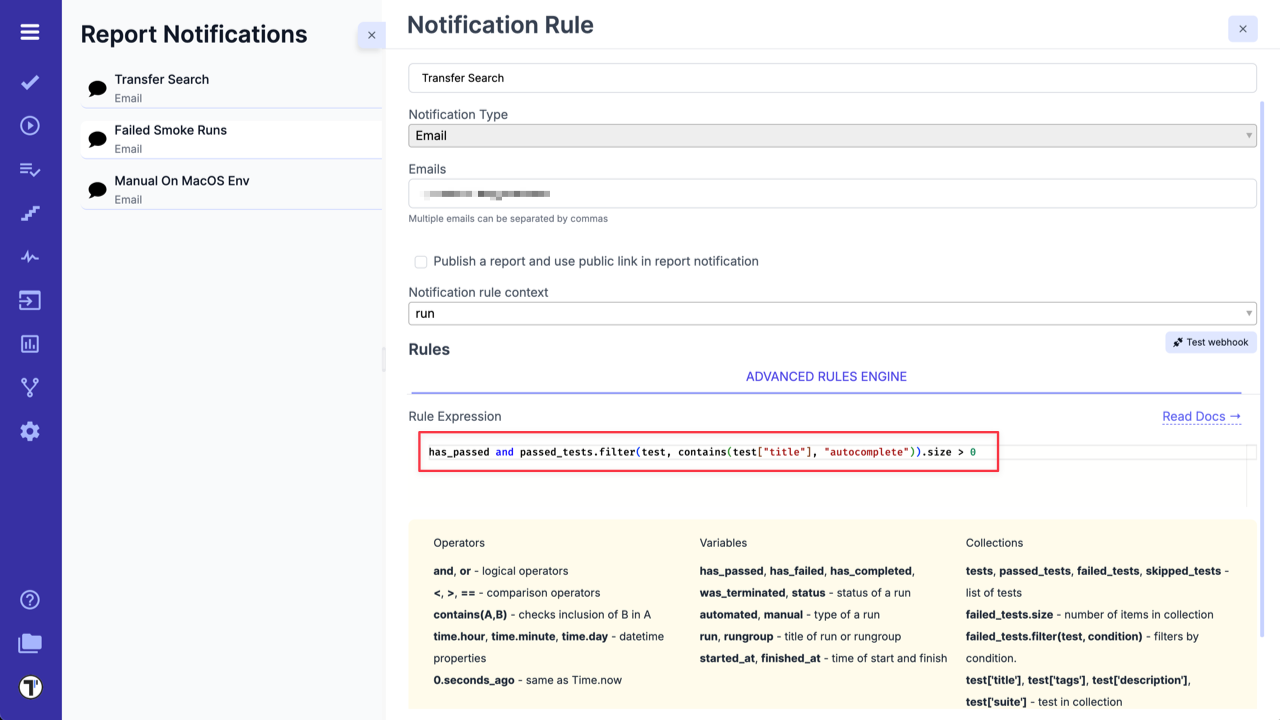Viewport: 1280px width, 720px height.
Task: Click the Test webhook button
Action: (1210, 341)
